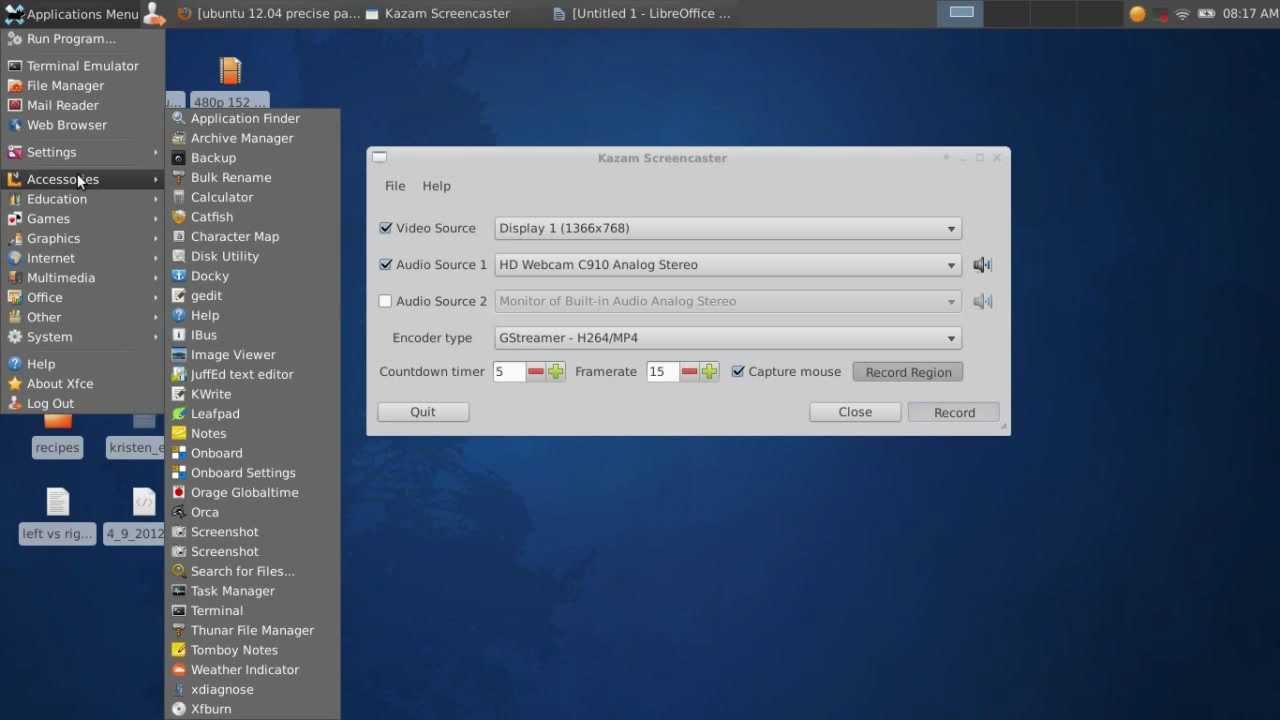Screen dimensions: 1280x720
Task: Click the Quit button
Action: point(423,412)
